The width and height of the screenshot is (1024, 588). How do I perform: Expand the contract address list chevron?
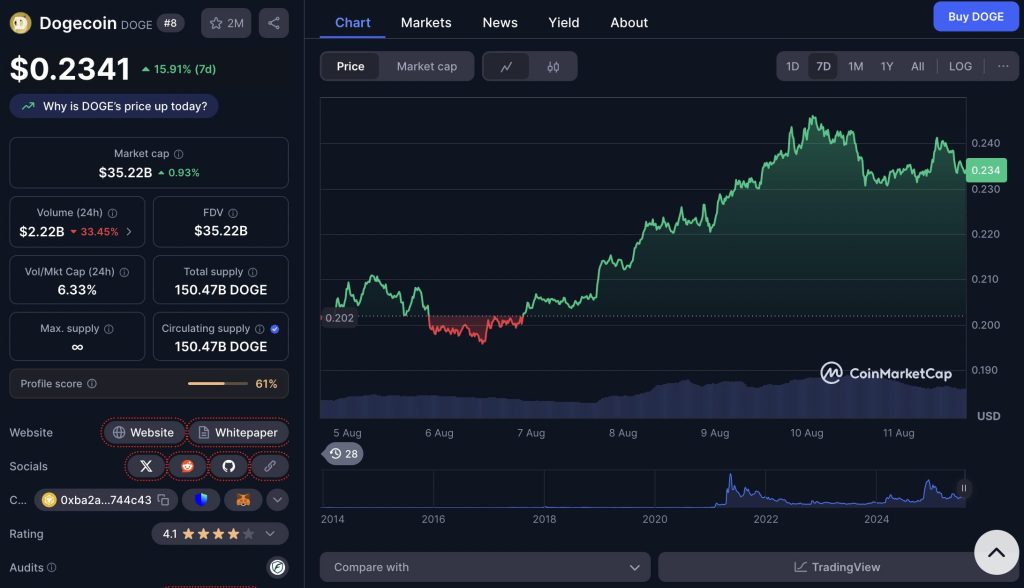pyautogui.click(x=277, y=500)
